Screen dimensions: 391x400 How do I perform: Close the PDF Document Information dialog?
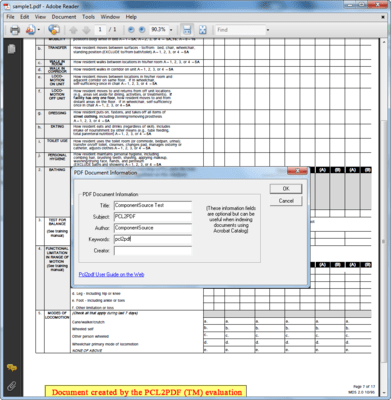(x=297, y=171)
